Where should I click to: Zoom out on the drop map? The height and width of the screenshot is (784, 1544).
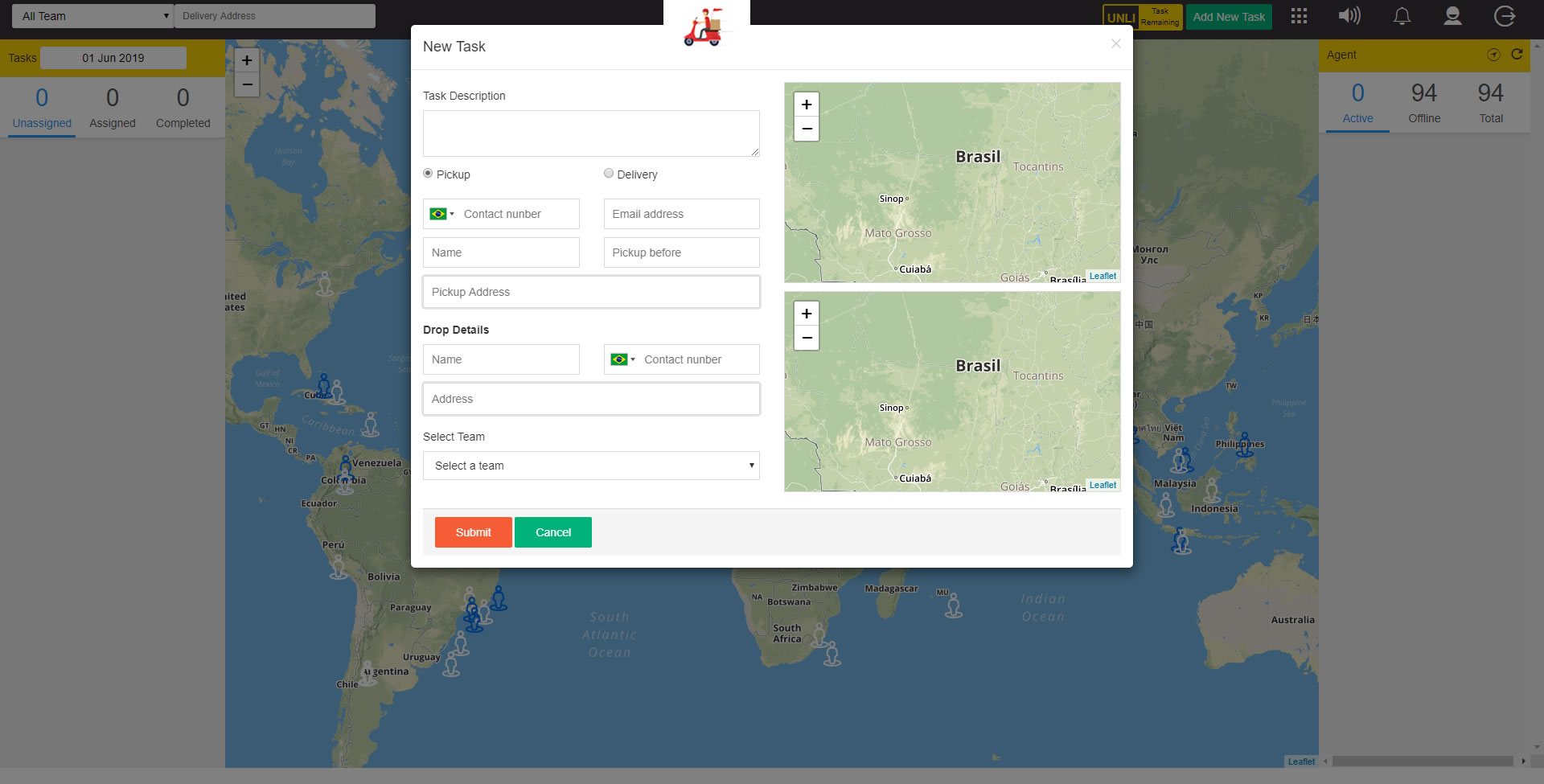coord(807,338)
